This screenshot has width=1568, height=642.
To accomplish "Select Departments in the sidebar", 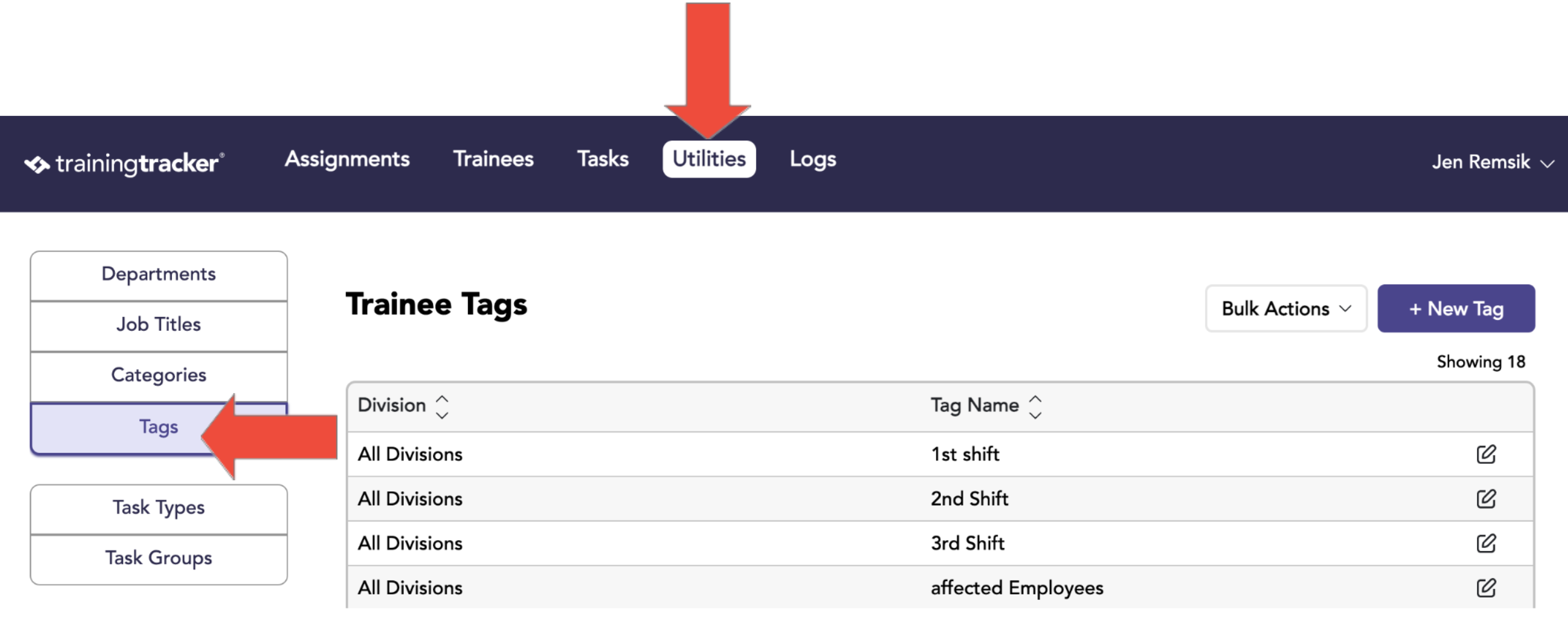I will pos(159,275).
